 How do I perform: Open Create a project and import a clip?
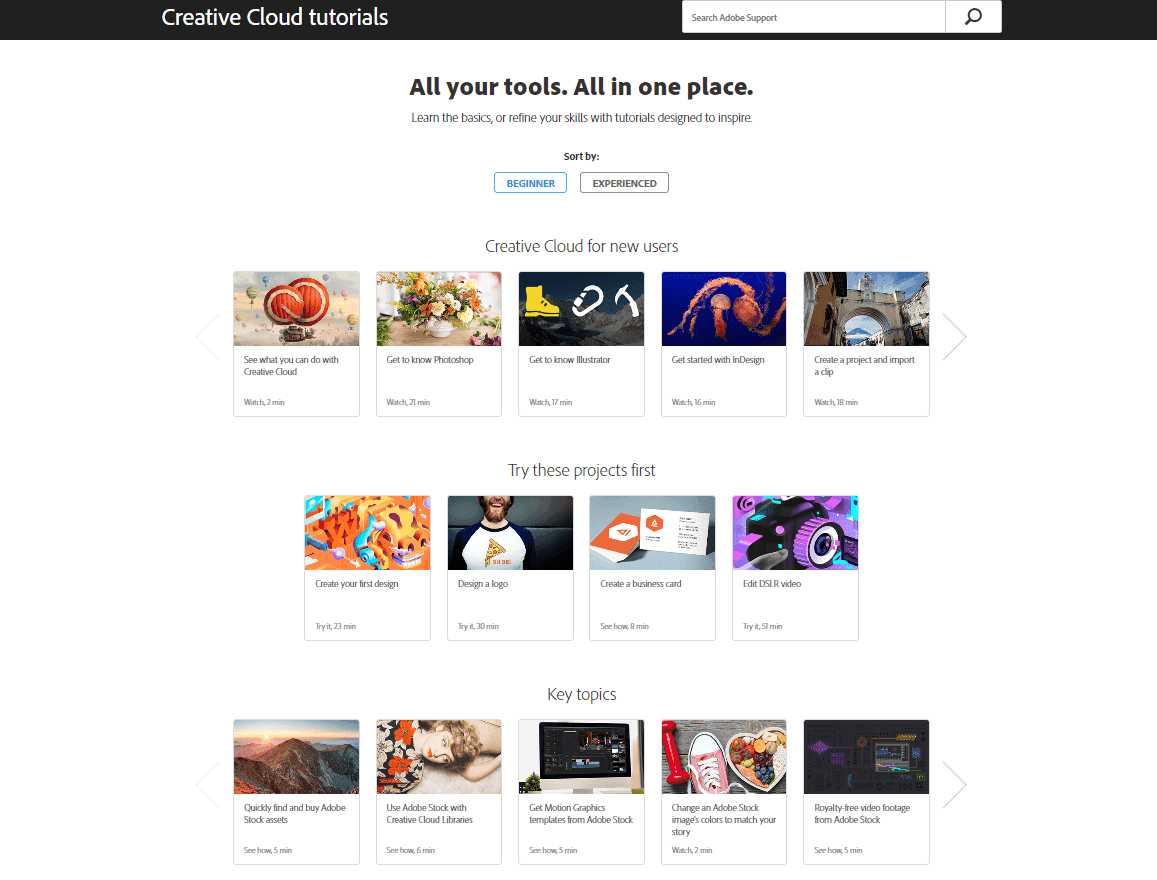tap(866, 344)
